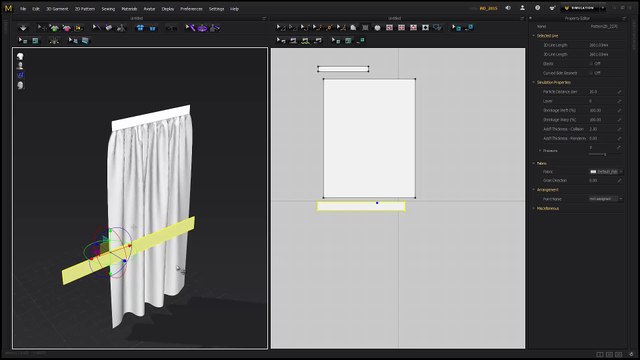Select the large curtain pattern in 2D window
This screenshot has width=640, height=360.
pyautogui.click(x=369, y=138)
